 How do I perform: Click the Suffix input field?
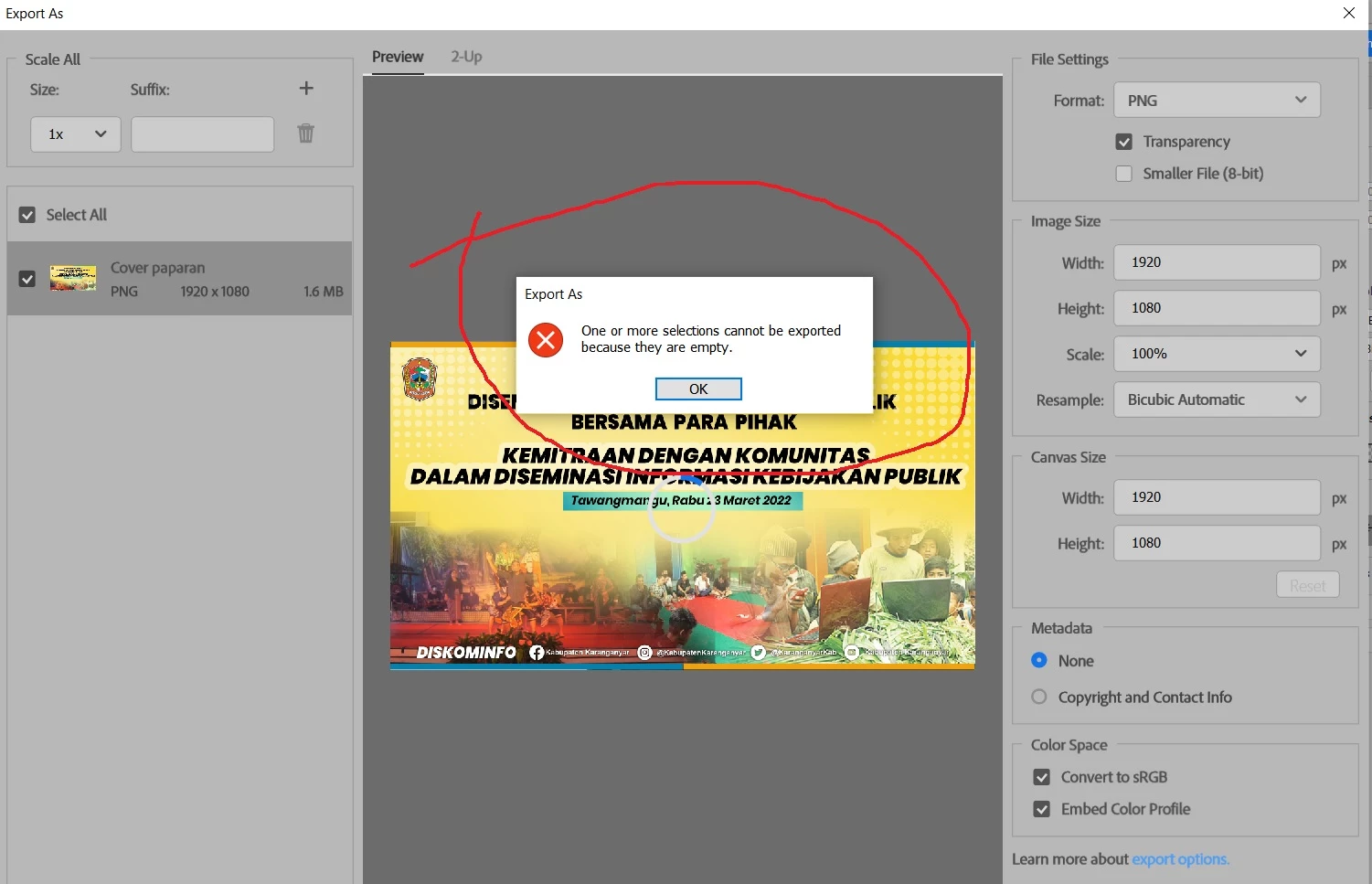203,134
